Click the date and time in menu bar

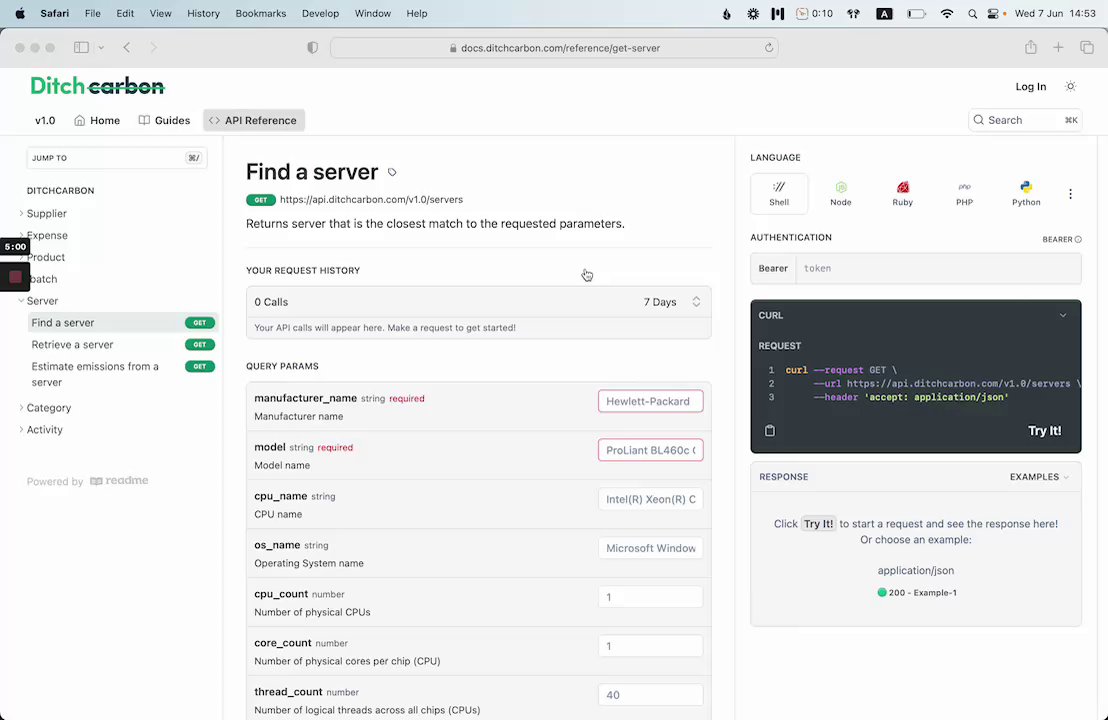pyautogui.click(x=1055, y=13)
